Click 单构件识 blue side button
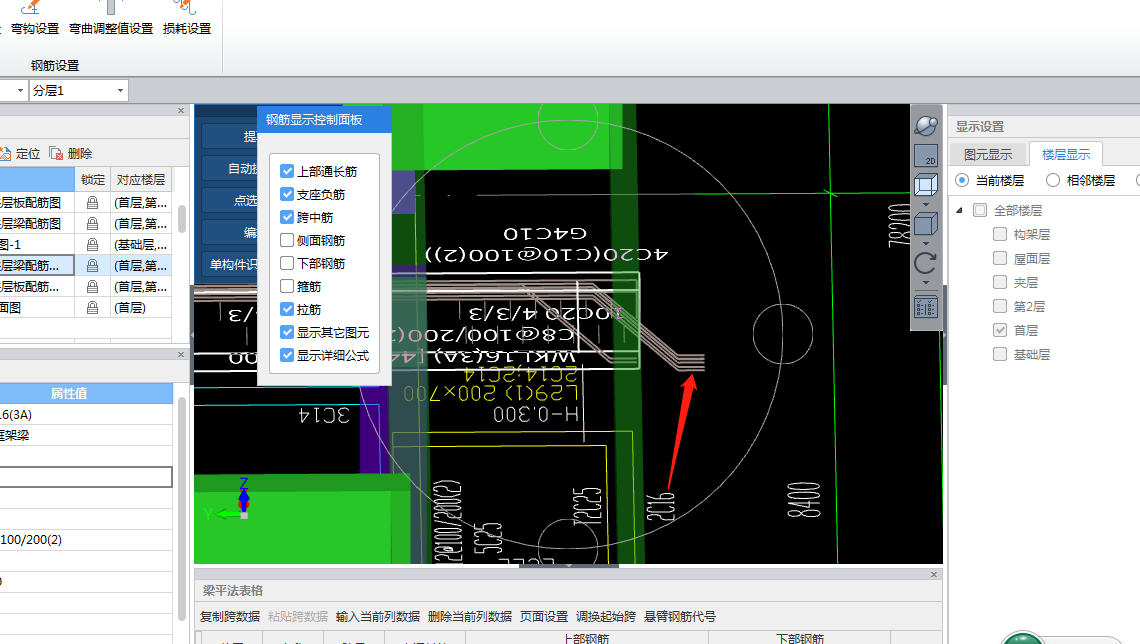Viewport: 1140px width, 644px height. point(230,265)
